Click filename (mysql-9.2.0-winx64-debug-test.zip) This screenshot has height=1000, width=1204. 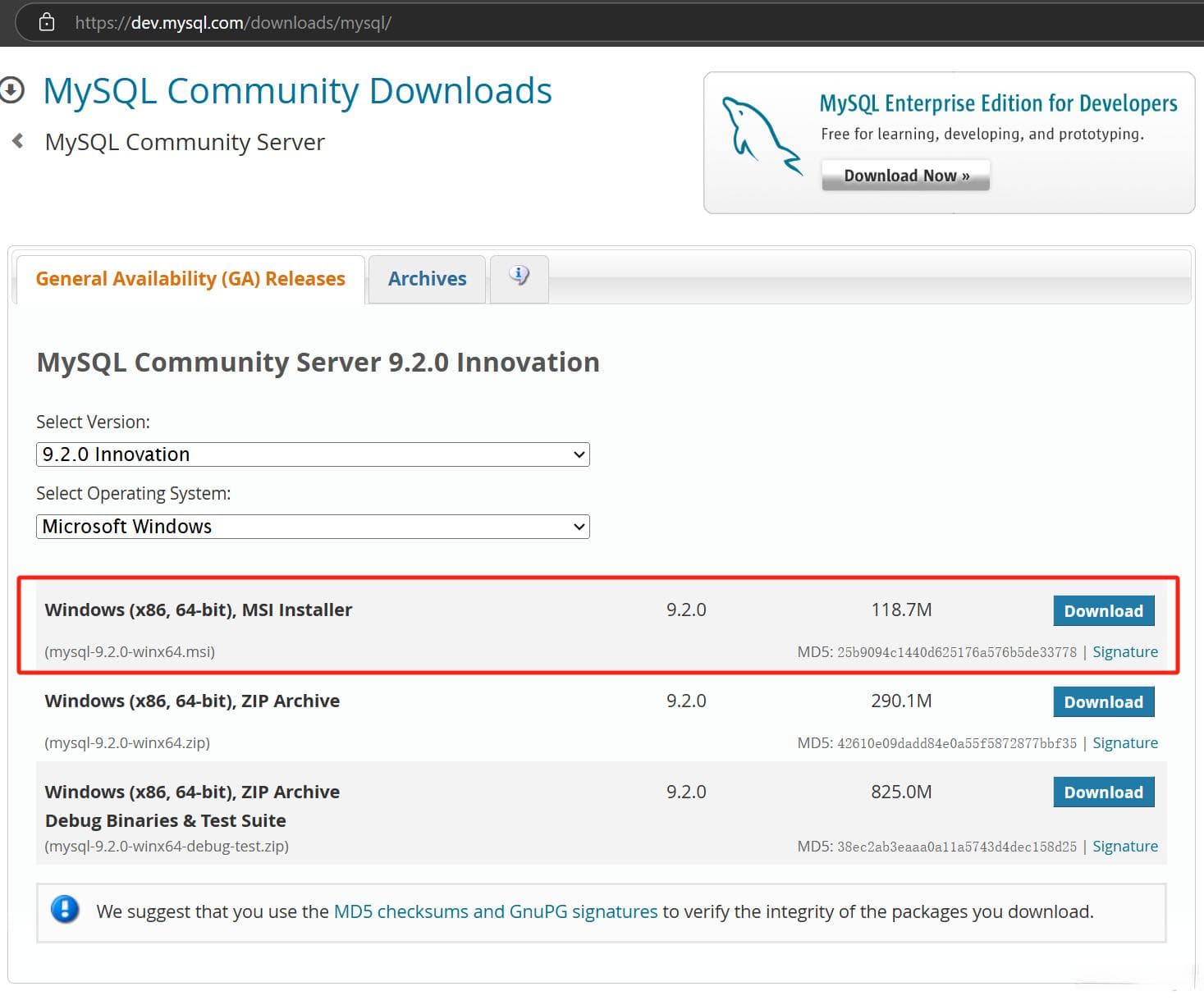point(167,846)
